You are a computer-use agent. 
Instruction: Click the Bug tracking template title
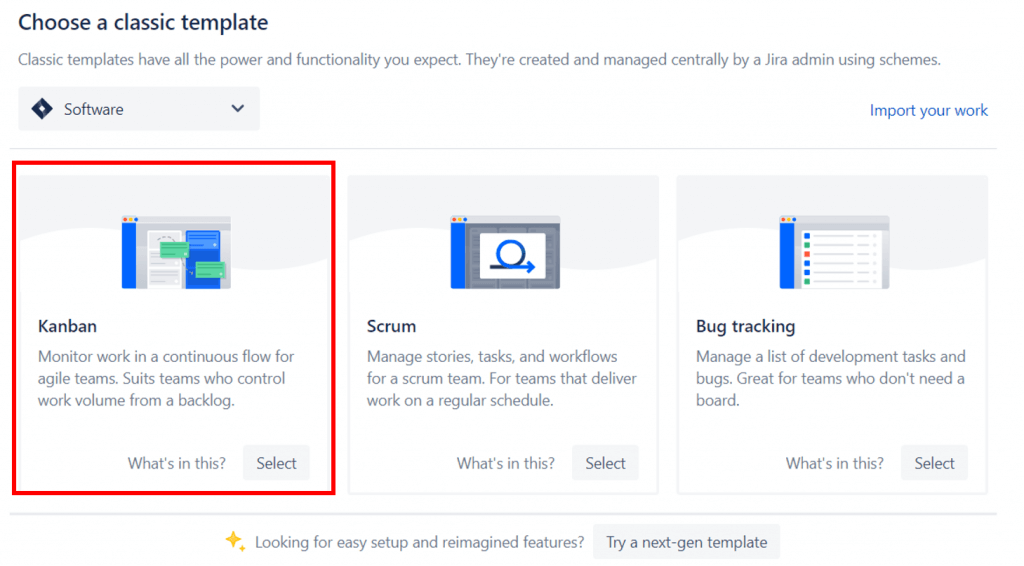tap(745, 326)
